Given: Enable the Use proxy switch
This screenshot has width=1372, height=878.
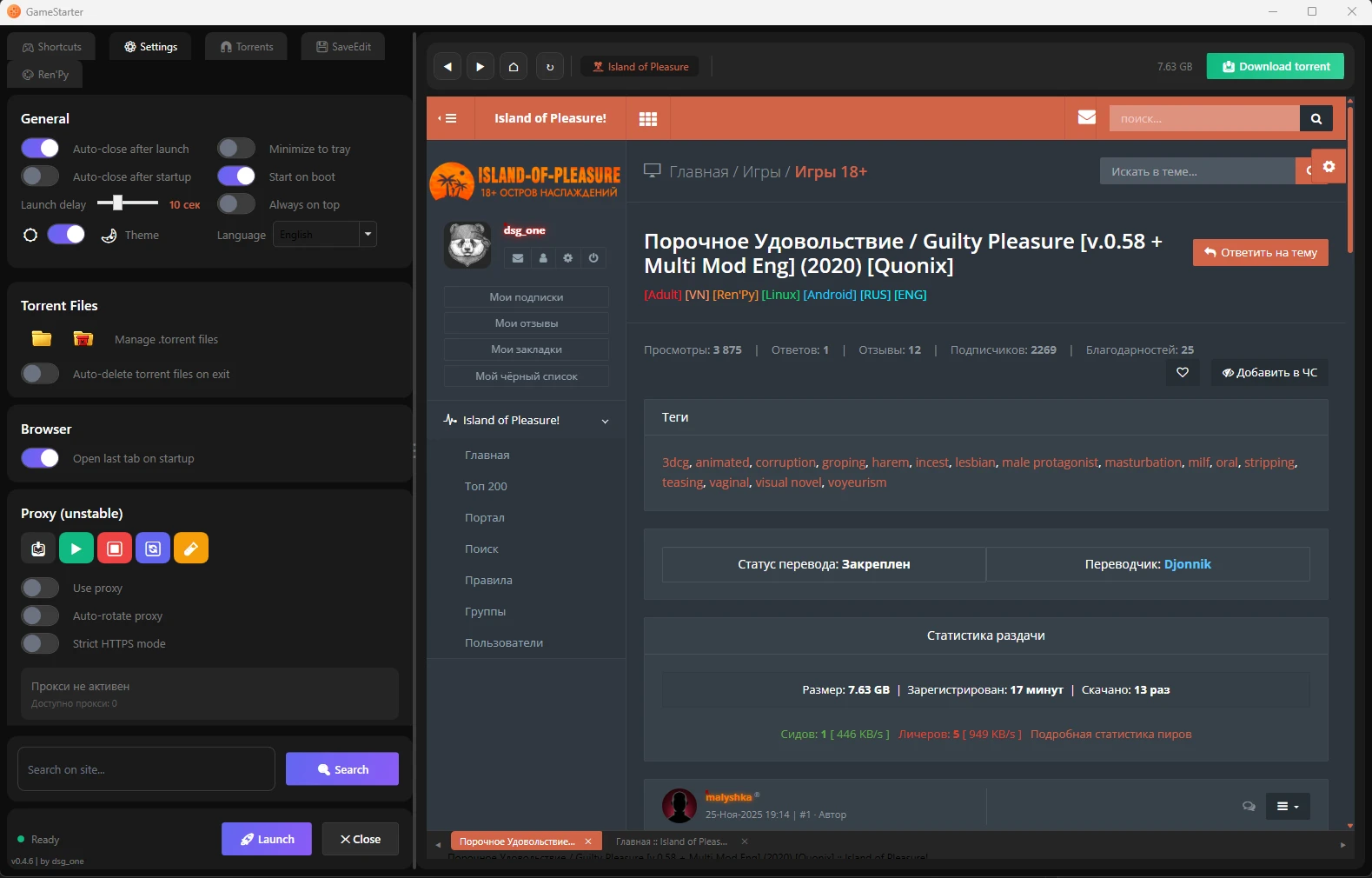Looking at the screenshot, I should click(40, 588).
